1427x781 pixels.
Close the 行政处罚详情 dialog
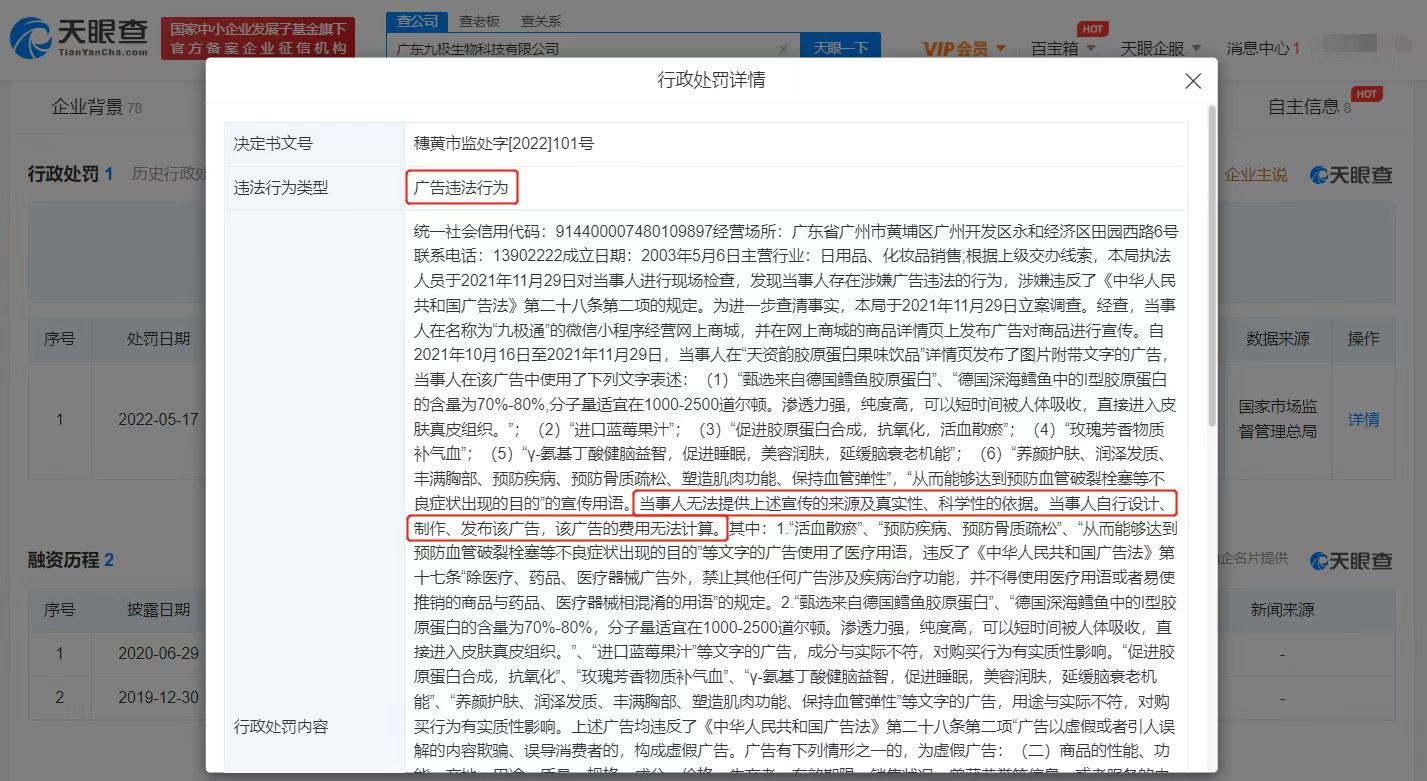[1192, 82]
